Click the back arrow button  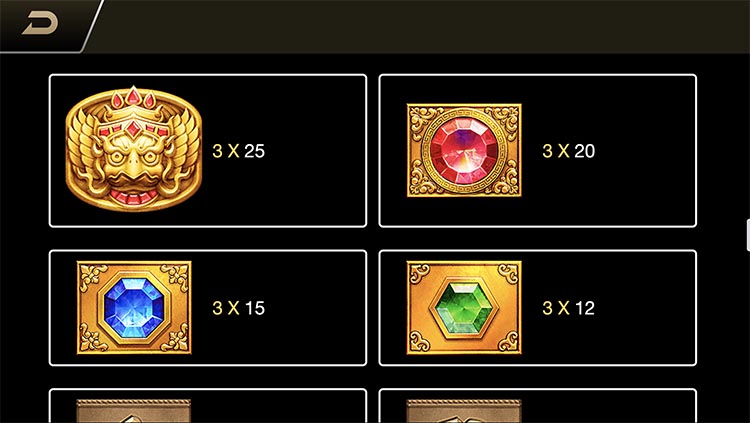click(x=40, y=24)
